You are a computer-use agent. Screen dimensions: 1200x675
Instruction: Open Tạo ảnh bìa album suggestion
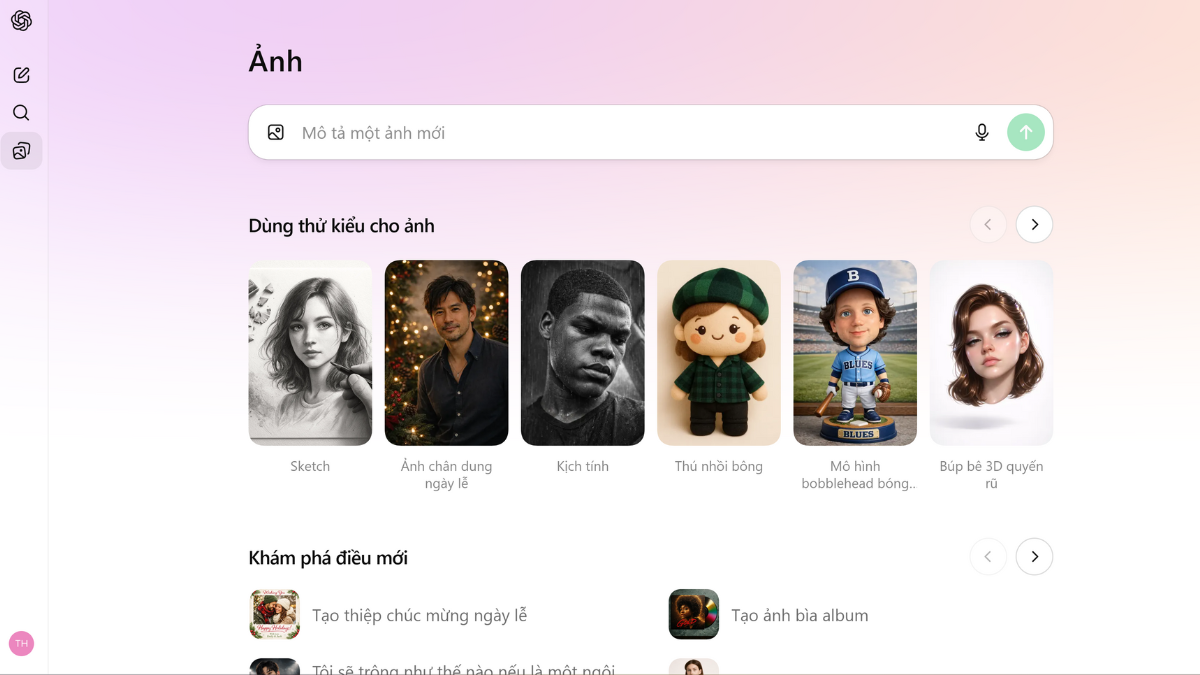798,615
